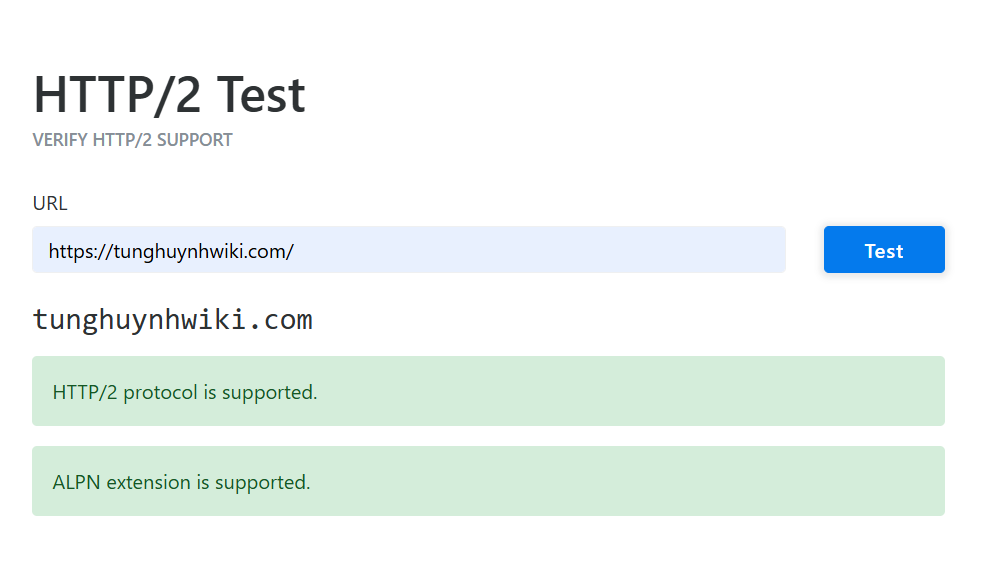This screenshot has width=982, height=567.
Task: Select the tunghuynhwiki.com result heading
Action: click(x=172, y=320)
